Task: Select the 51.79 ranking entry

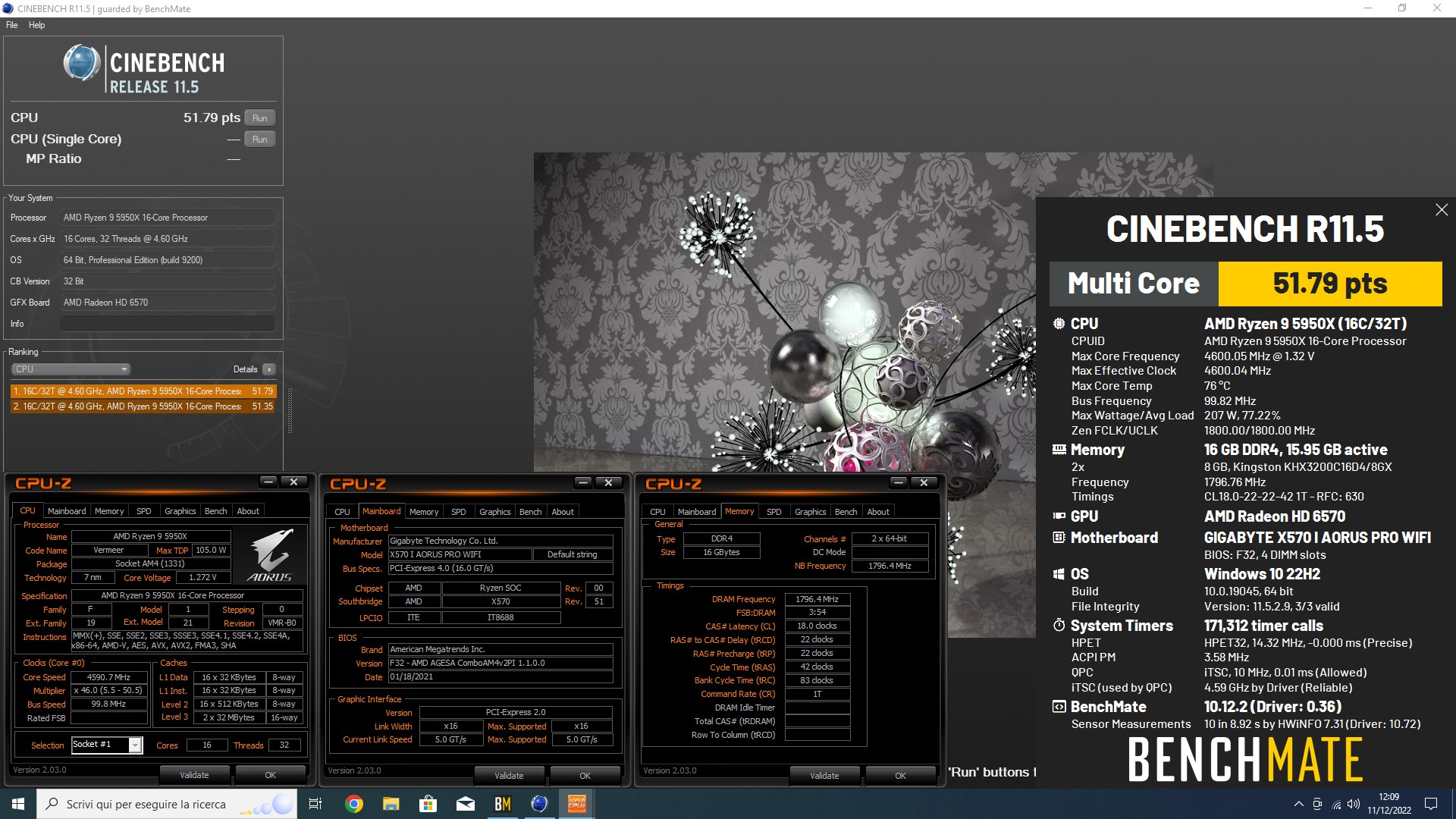Action: coord(143,391)
